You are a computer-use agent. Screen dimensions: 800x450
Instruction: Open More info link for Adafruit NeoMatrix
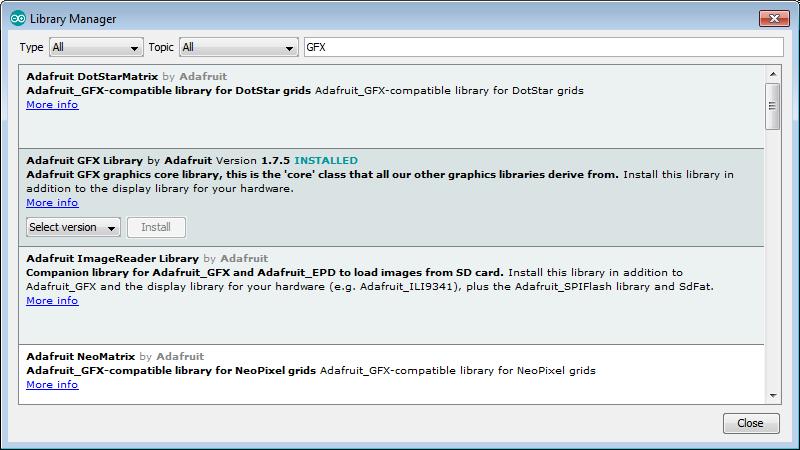pos(52,385)
